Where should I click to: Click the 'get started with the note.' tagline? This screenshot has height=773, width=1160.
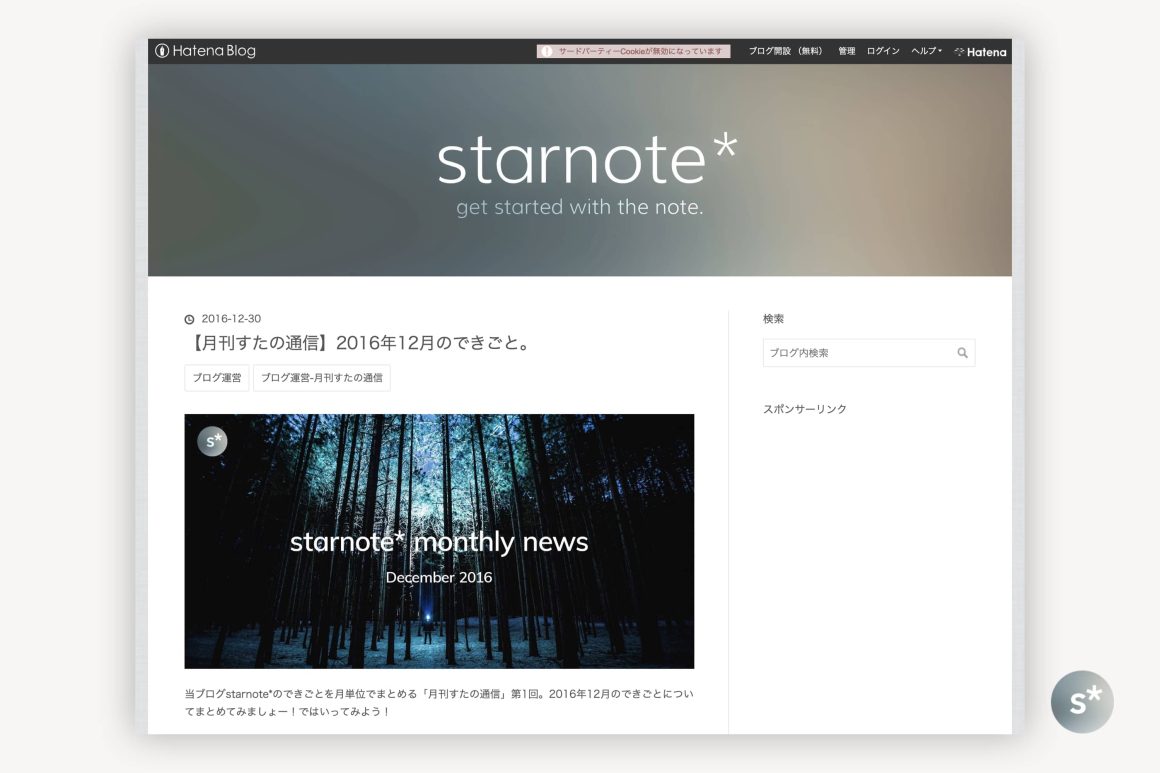pyautogui.click(x=580, y=208)
